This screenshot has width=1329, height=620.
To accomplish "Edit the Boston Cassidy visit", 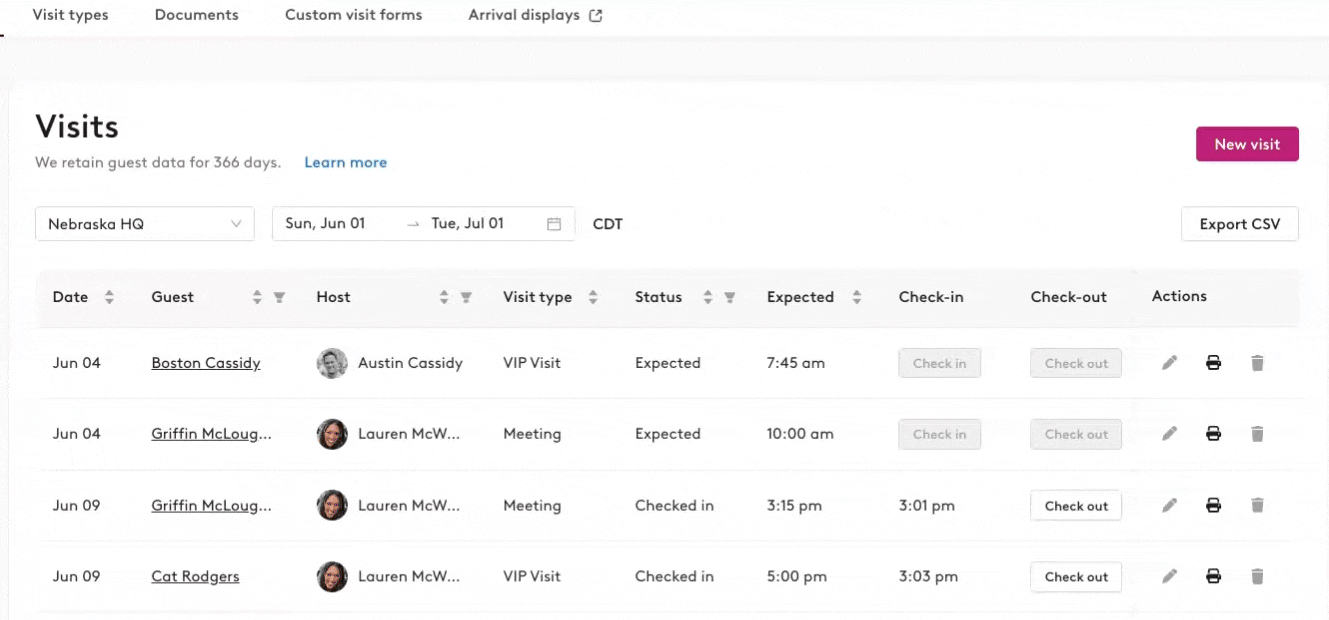I will [1169, 363].
